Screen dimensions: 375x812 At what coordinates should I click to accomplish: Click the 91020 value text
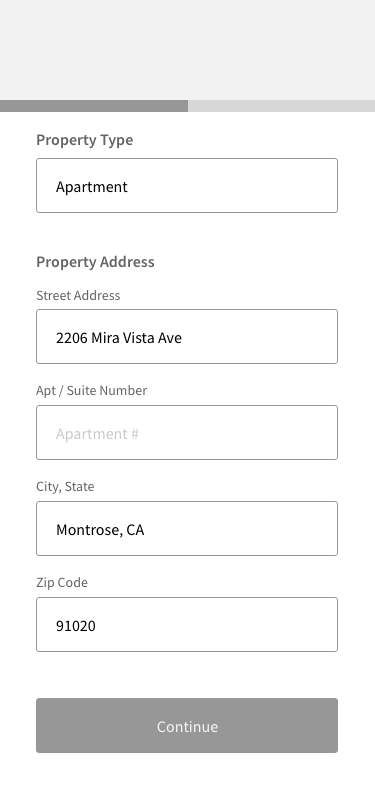(76, 626)
